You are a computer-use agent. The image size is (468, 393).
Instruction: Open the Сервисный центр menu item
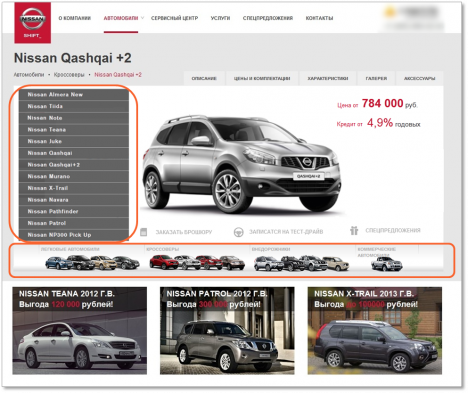[x=174, y=18]
